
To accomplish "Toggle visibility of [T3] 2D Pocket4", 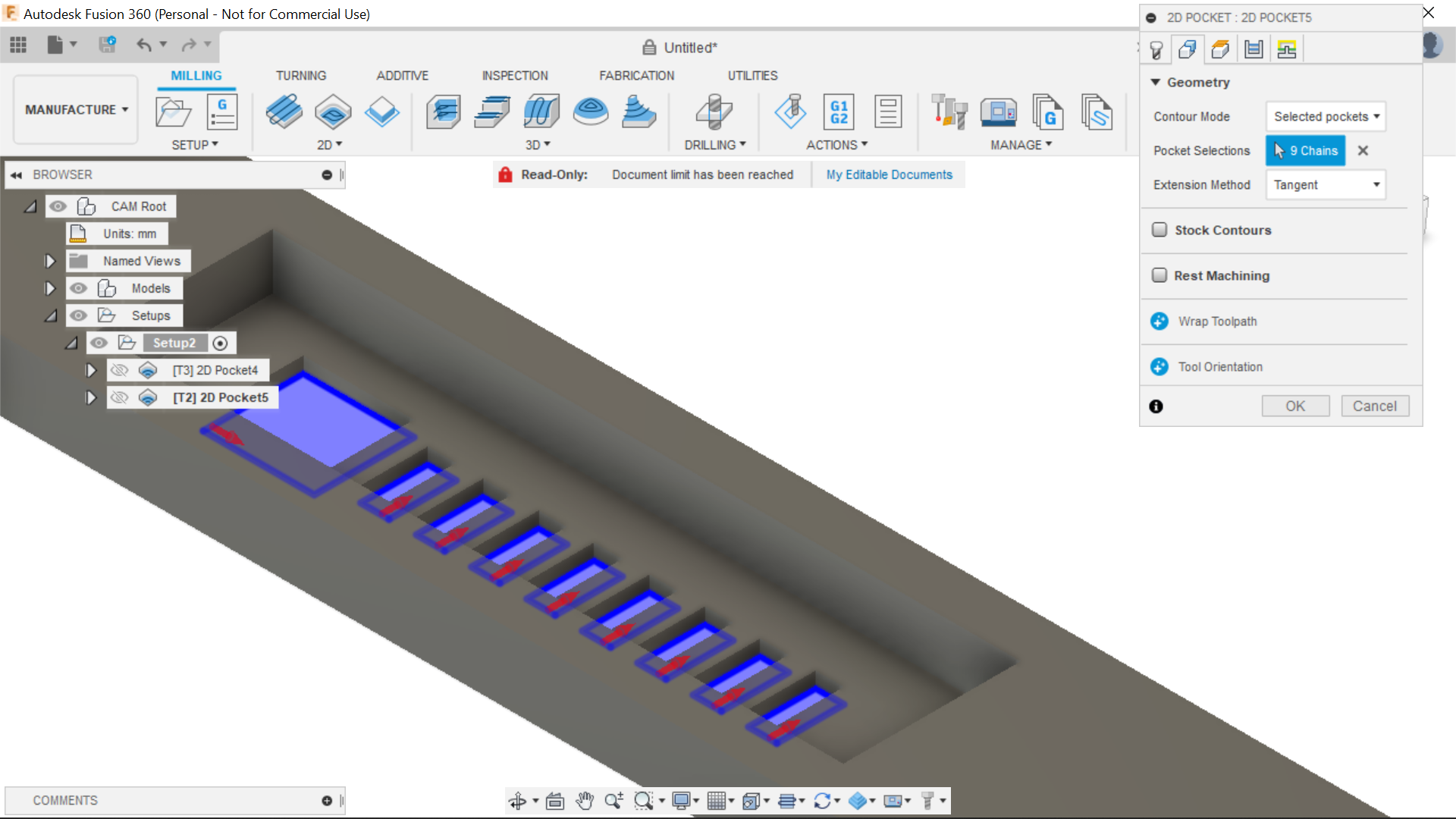I will pyautogui.click(x=119, y=369).
